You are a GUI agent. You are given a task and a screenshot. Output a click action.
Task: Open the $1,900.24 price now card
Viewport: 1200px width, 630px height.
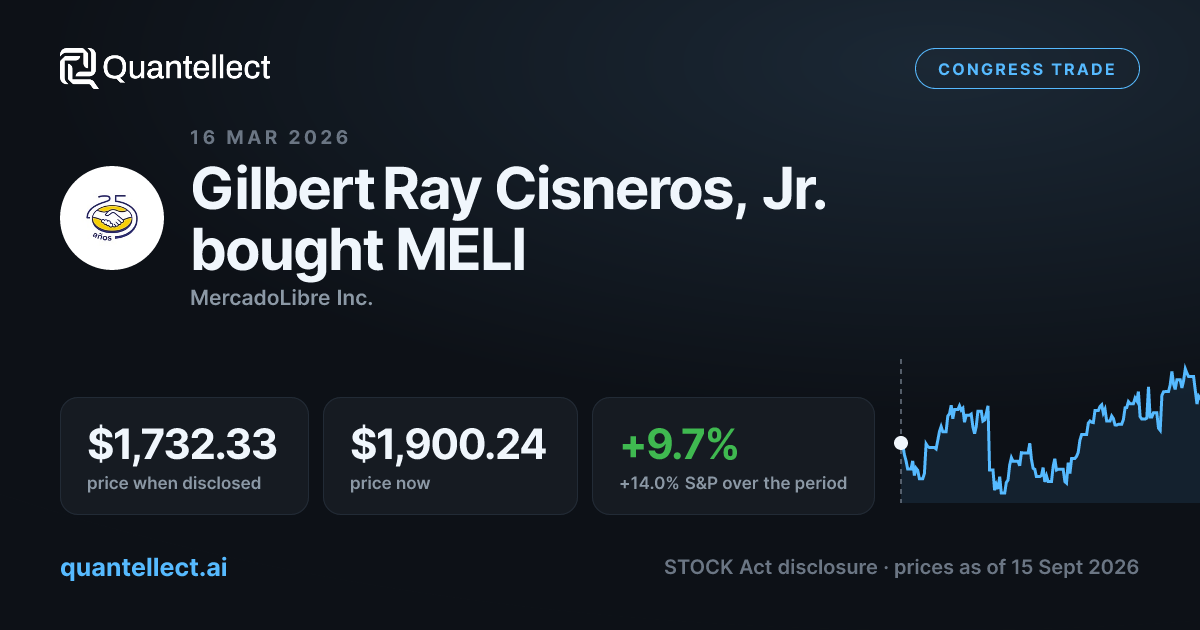click(450, 456)
